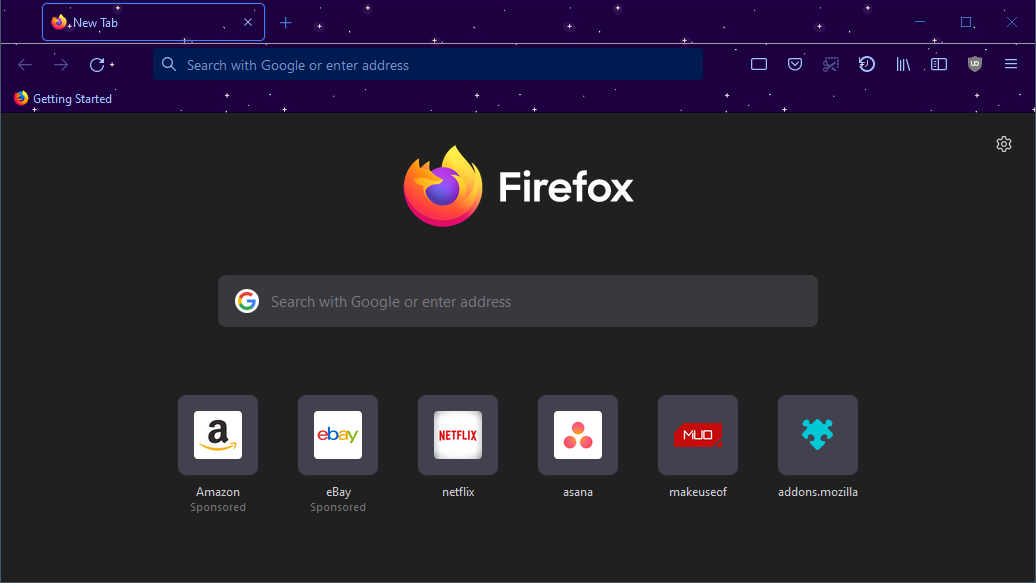Viewport: 1036px width, 583px height.
Task: Open the Netflix shortcut tile
Action: coord(458,435)
